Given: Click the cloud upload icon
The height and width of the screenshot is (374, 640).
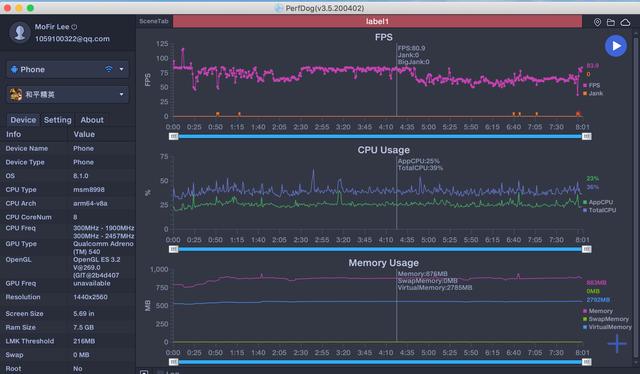Looking at the screenshot, I should tap(625, 22).
